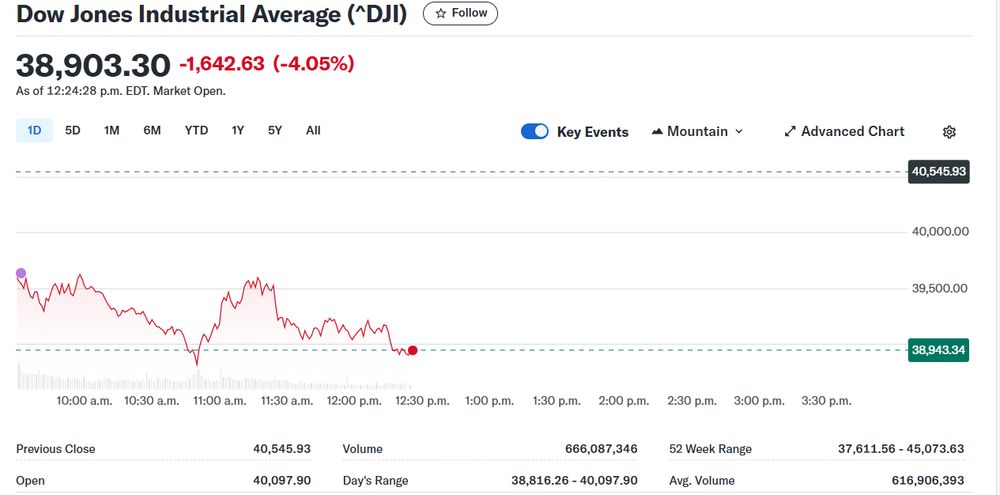Click the -1,642.63 change value

(x=222, y=64)
